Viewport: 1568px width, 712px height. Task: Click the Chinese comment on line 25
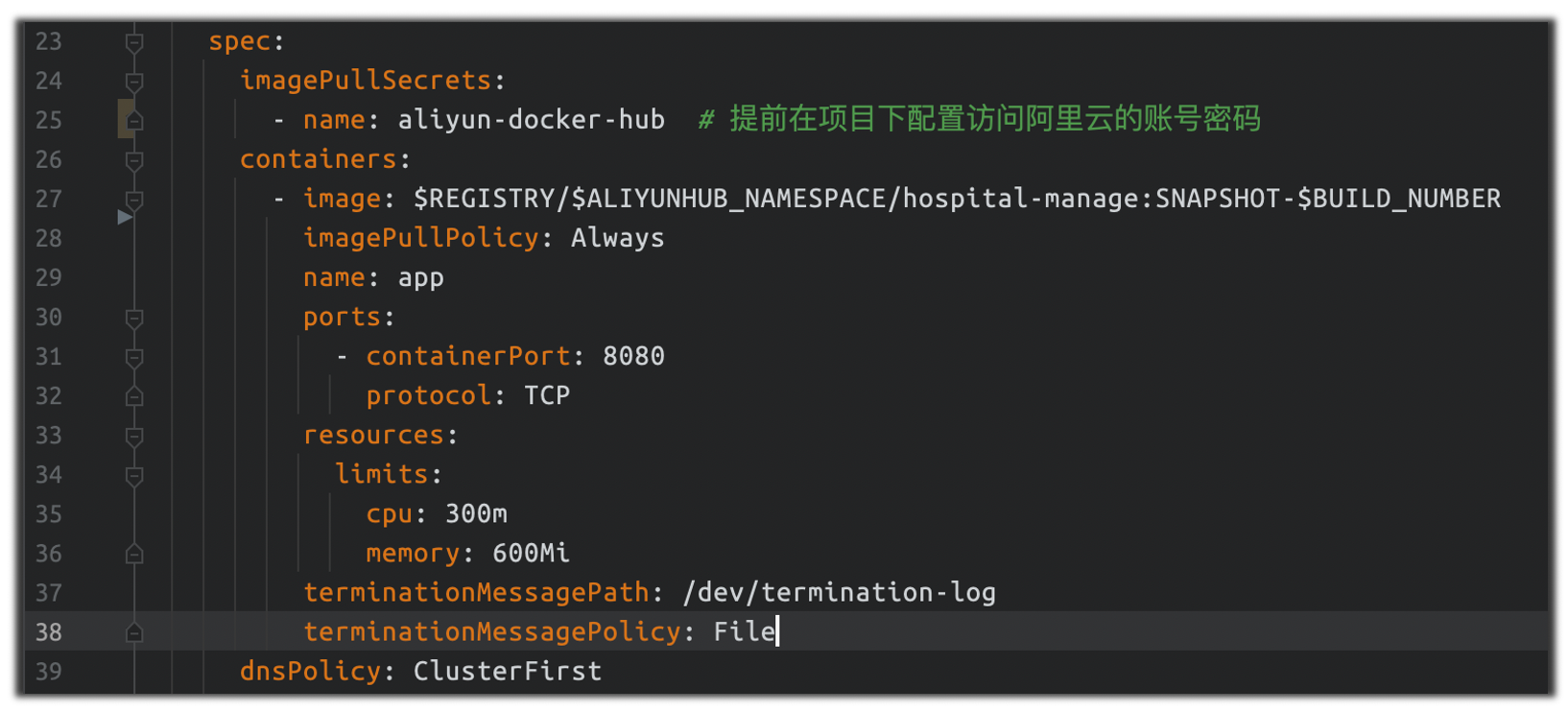[994, 120]
